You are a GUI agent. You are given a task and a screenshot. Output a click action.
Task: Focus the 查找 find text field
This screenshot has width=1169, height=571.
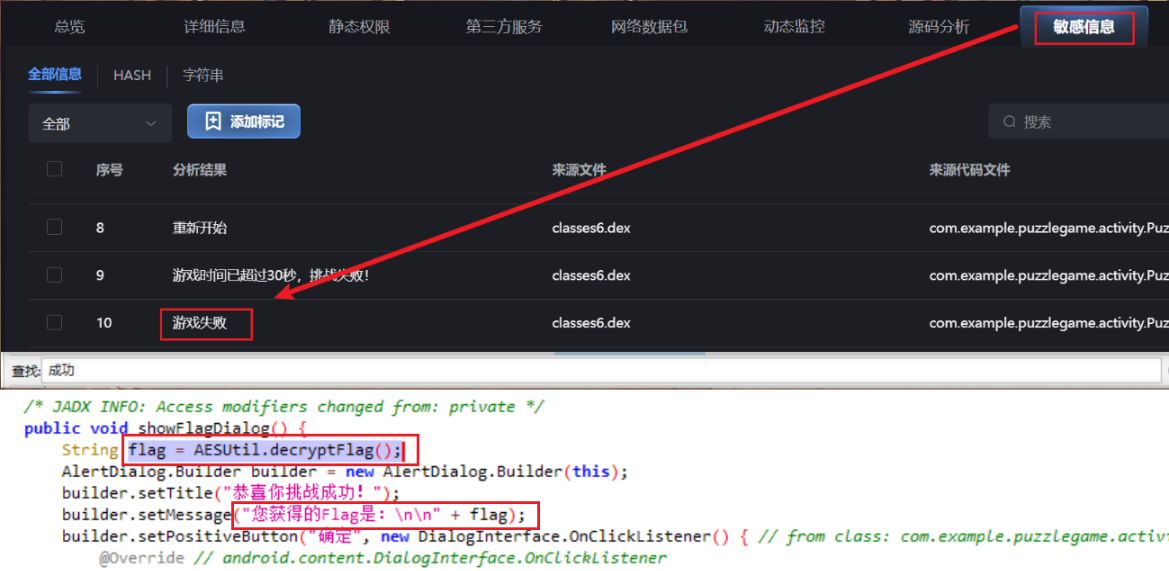coord(600,371)
